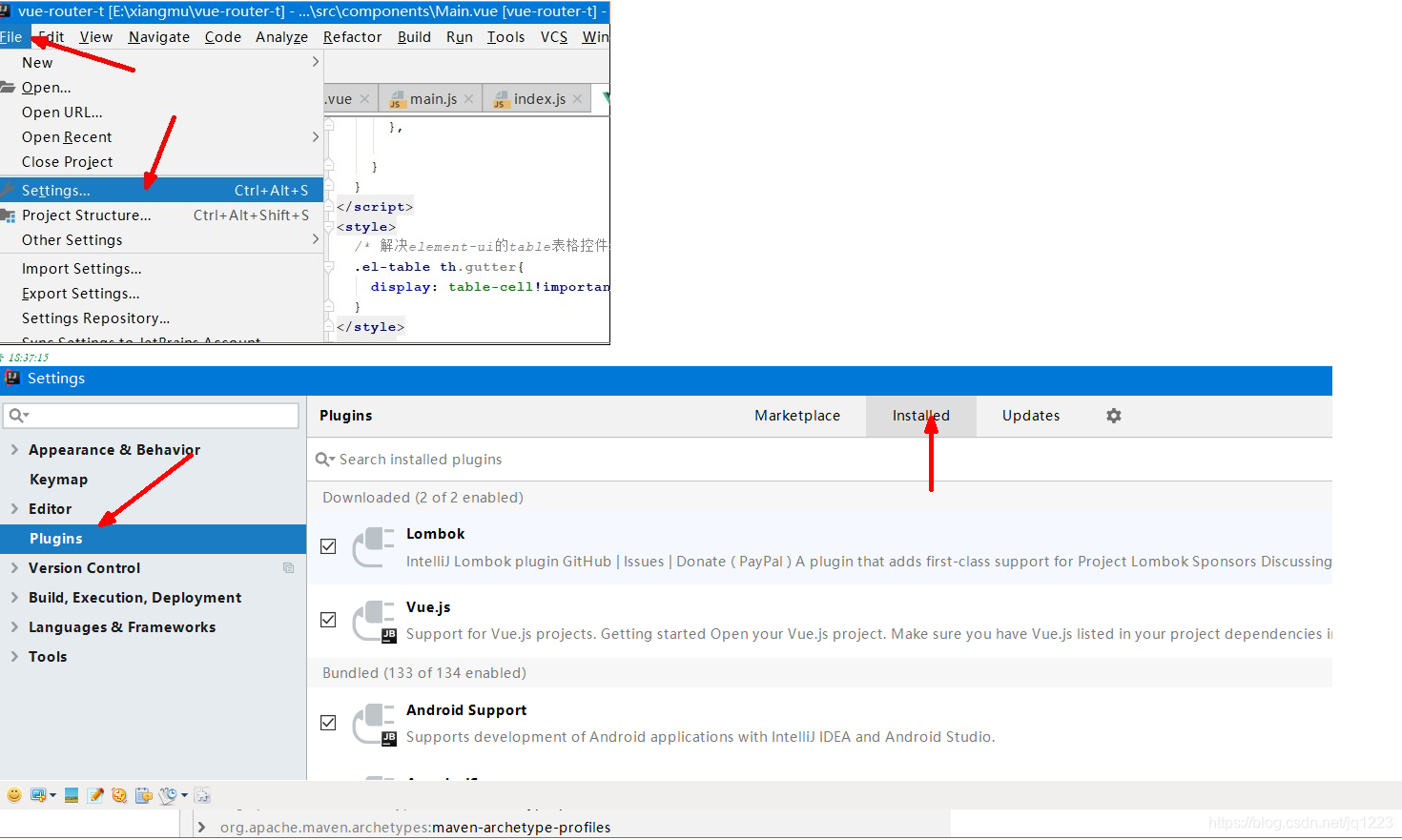Select Import Settings... menu entry
The image size is (1402, 840).
pos(161,269)
